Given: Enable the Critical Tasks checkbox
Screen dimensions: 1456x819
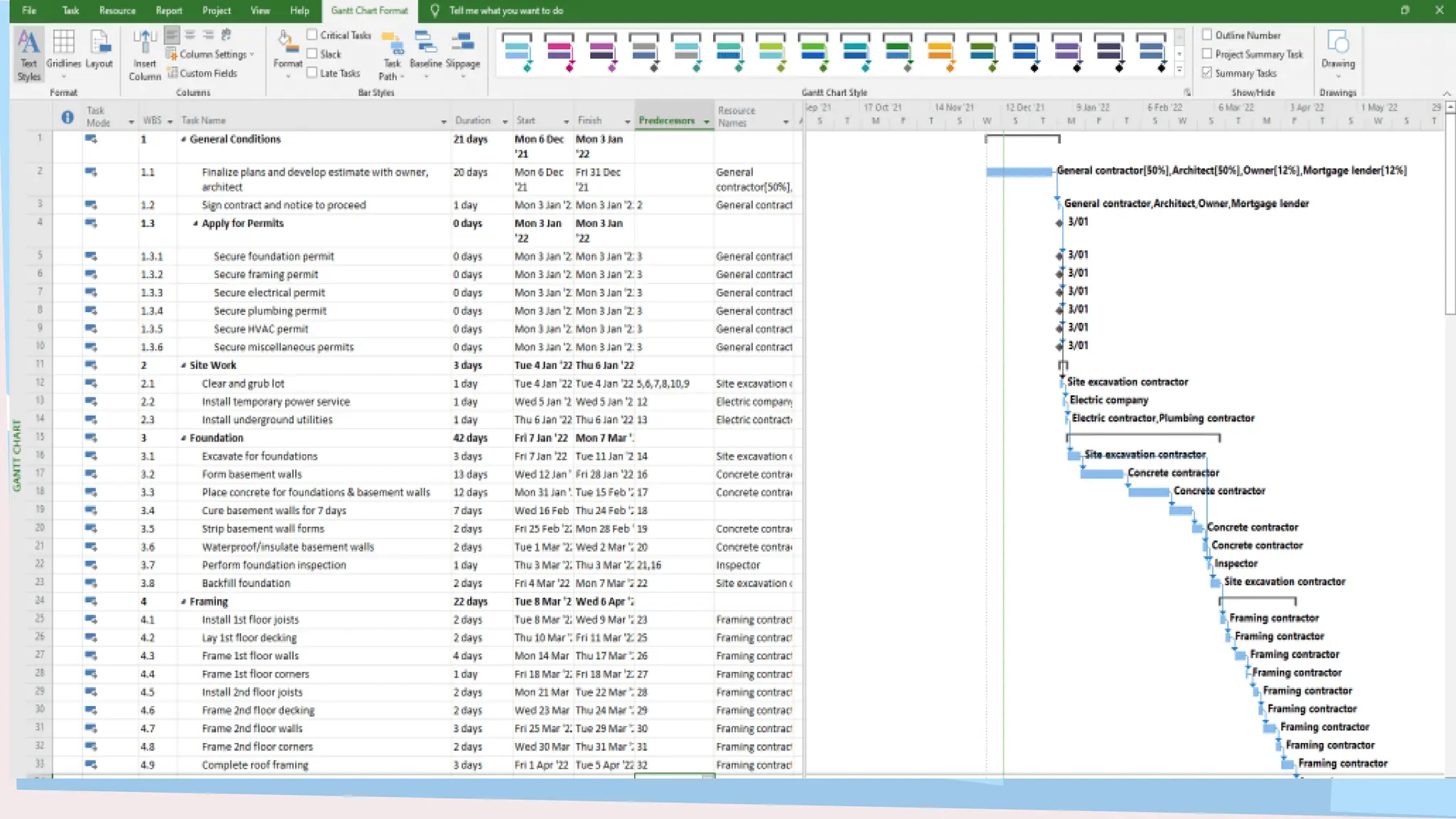Looking at the screenshot, I should pyautogui.click(x=312, y=35).
